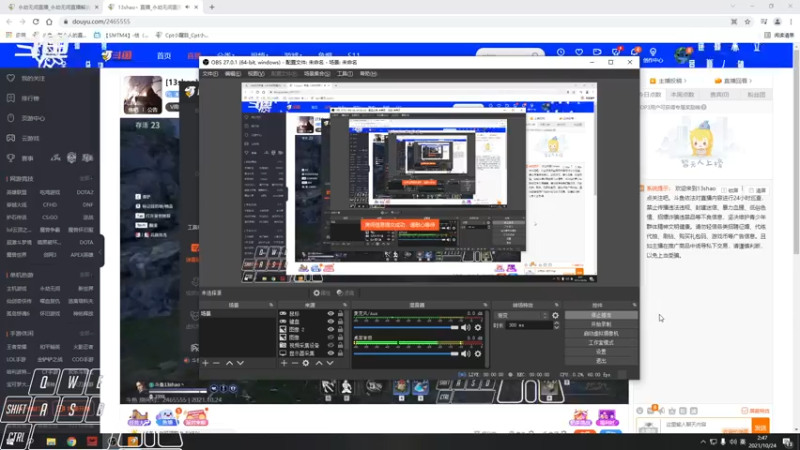
Task: Open OBS 设置 button in controls
Action: (601, 352)
